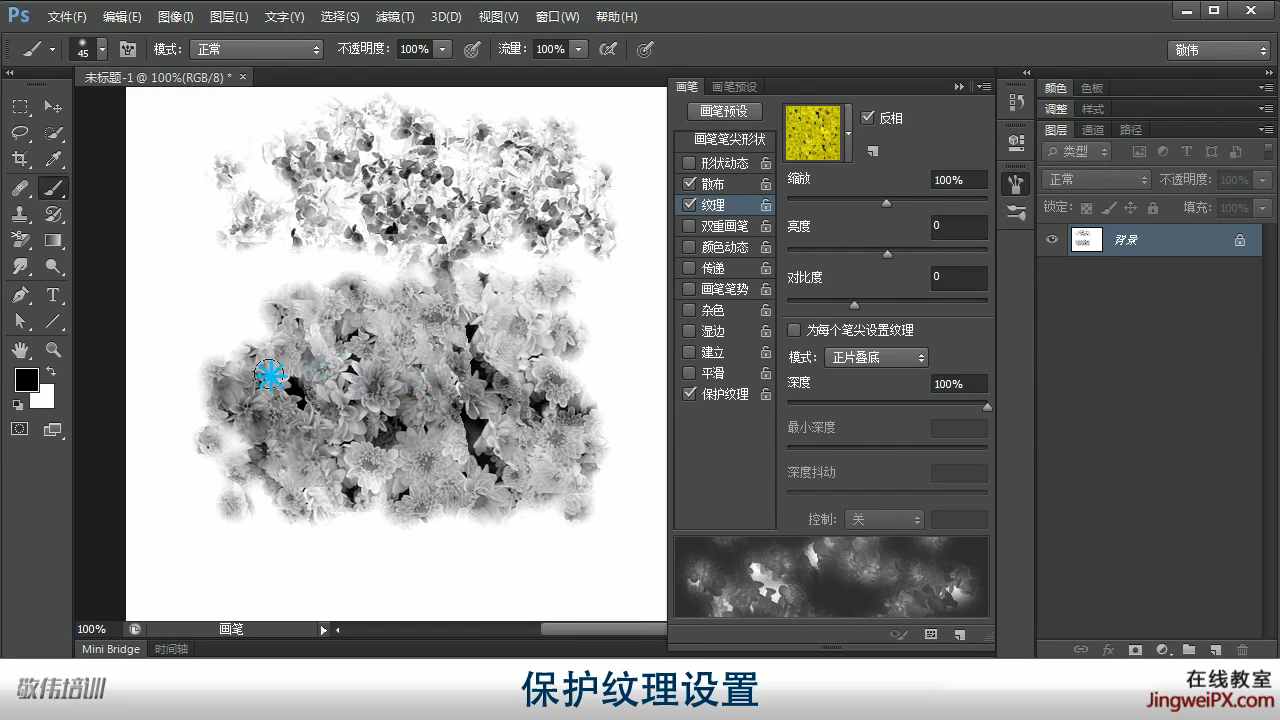Screen dimensions: 1280x720
Task: Open the opacity slider arrow in options bar
Action: [x=442, y=49]
